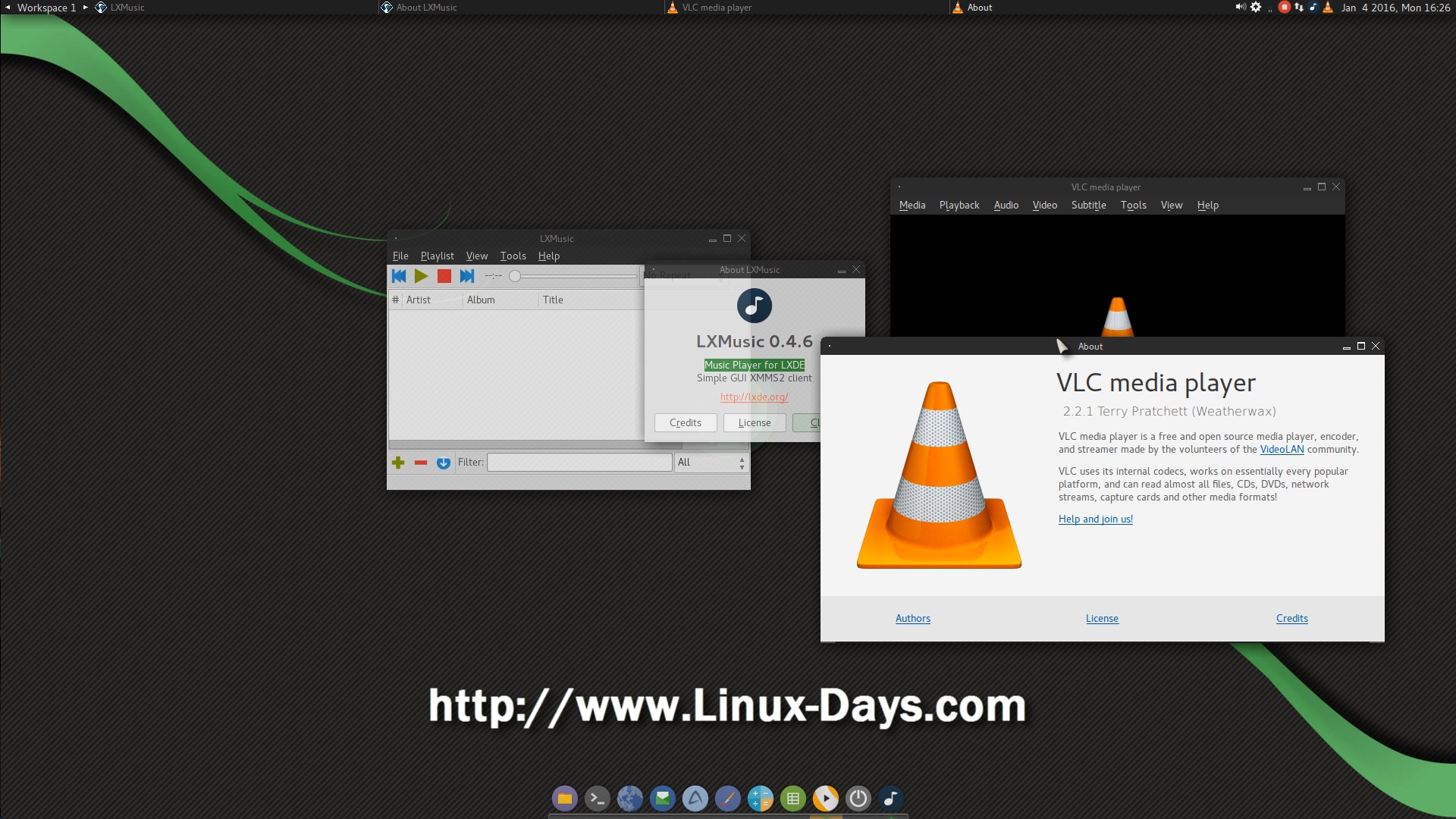Open the VLC Help menu
Viewport: 1456px width, 819px height.
1208,205
